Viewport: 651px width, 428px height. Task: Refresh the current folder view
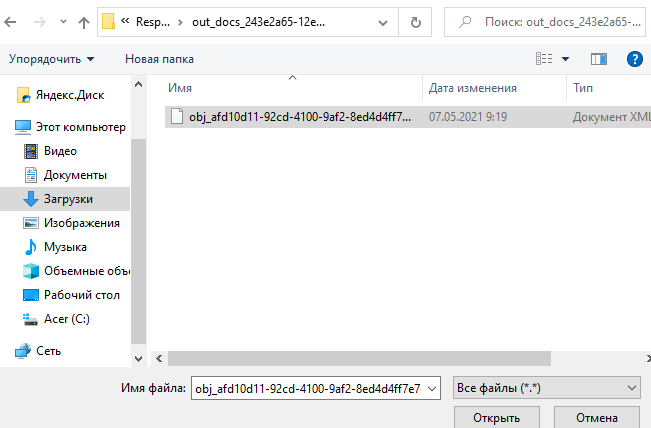415,21
